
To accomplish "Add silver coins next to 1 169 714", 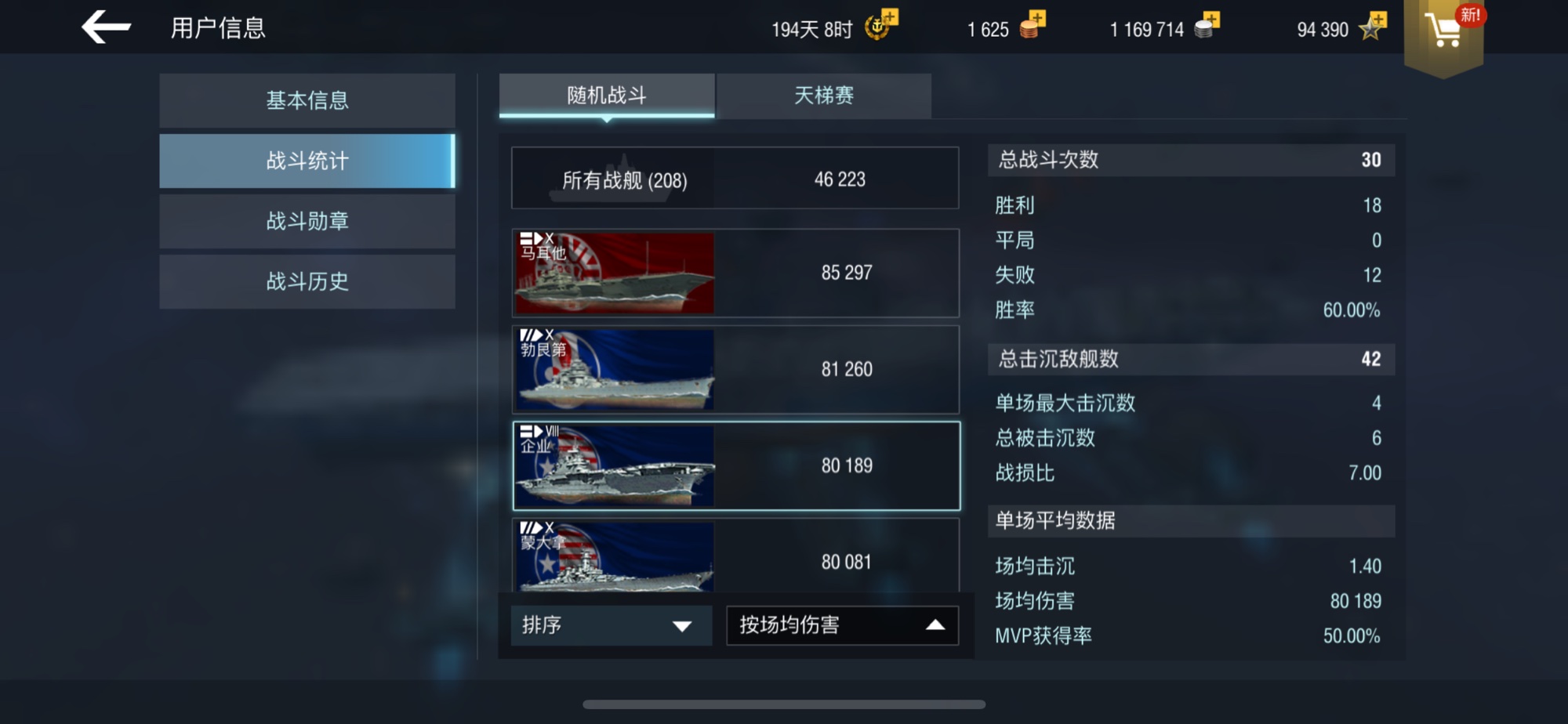I will pyautogui.click(x=1207, y=26).
